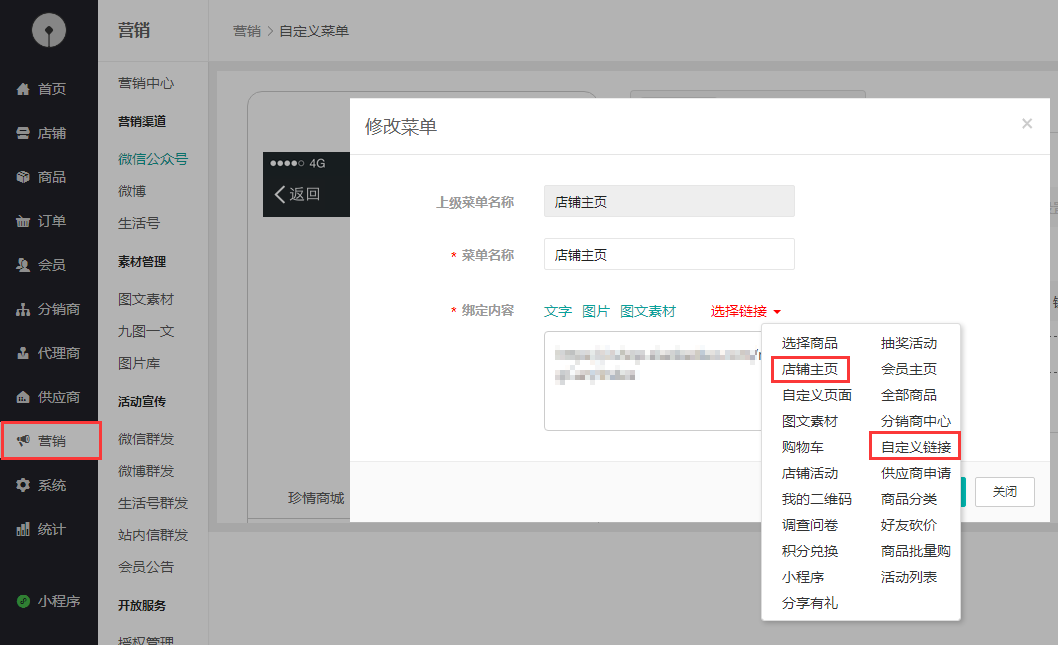The width and height of the screenshot is (1058, 645).
Task: Click the member icon beside 会员
Action: (23, 265)
